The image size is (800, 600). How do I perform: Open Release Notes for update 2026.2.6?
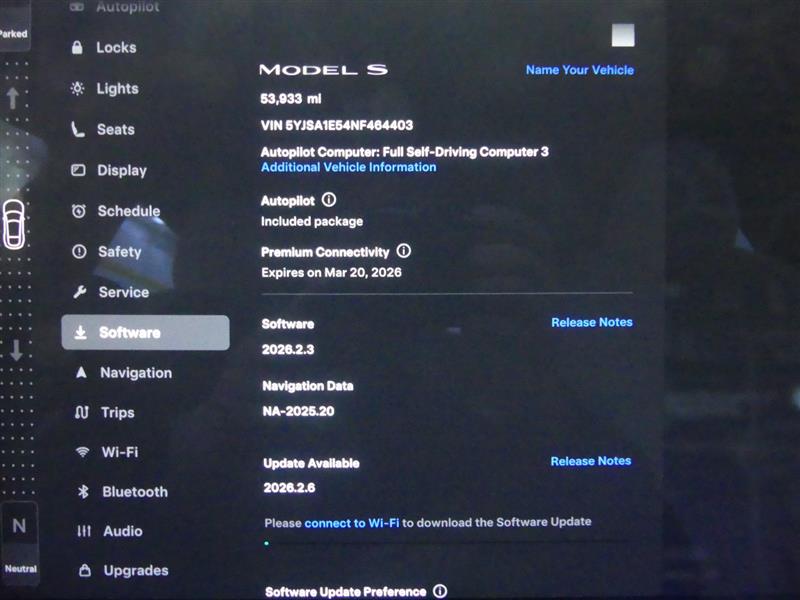pos(591,461)
